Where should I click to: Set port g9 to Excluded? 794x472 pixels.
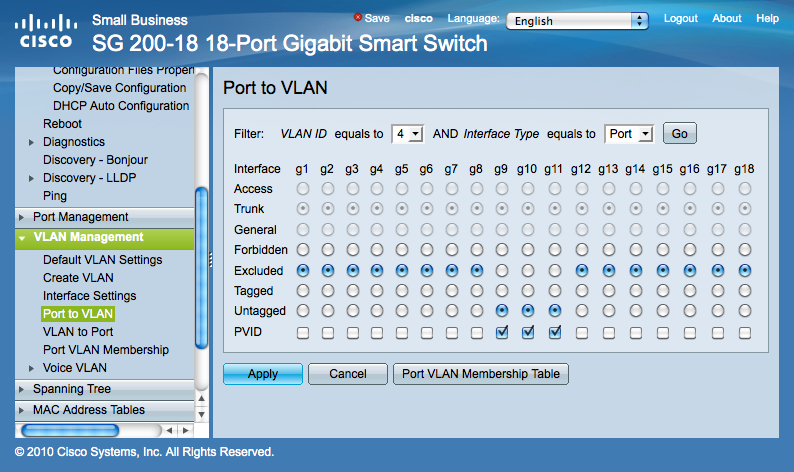[x=502, y=270]
